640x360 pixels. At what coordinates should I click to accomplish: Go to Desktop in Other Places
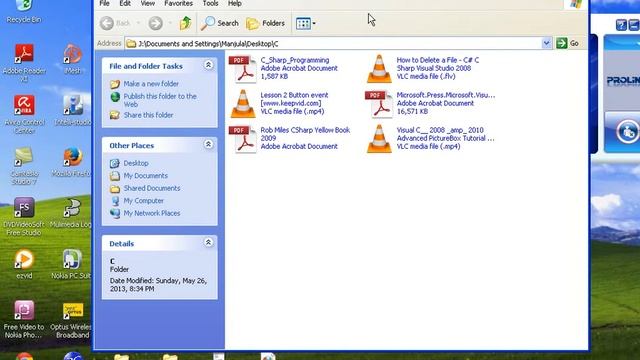[136, 163]
